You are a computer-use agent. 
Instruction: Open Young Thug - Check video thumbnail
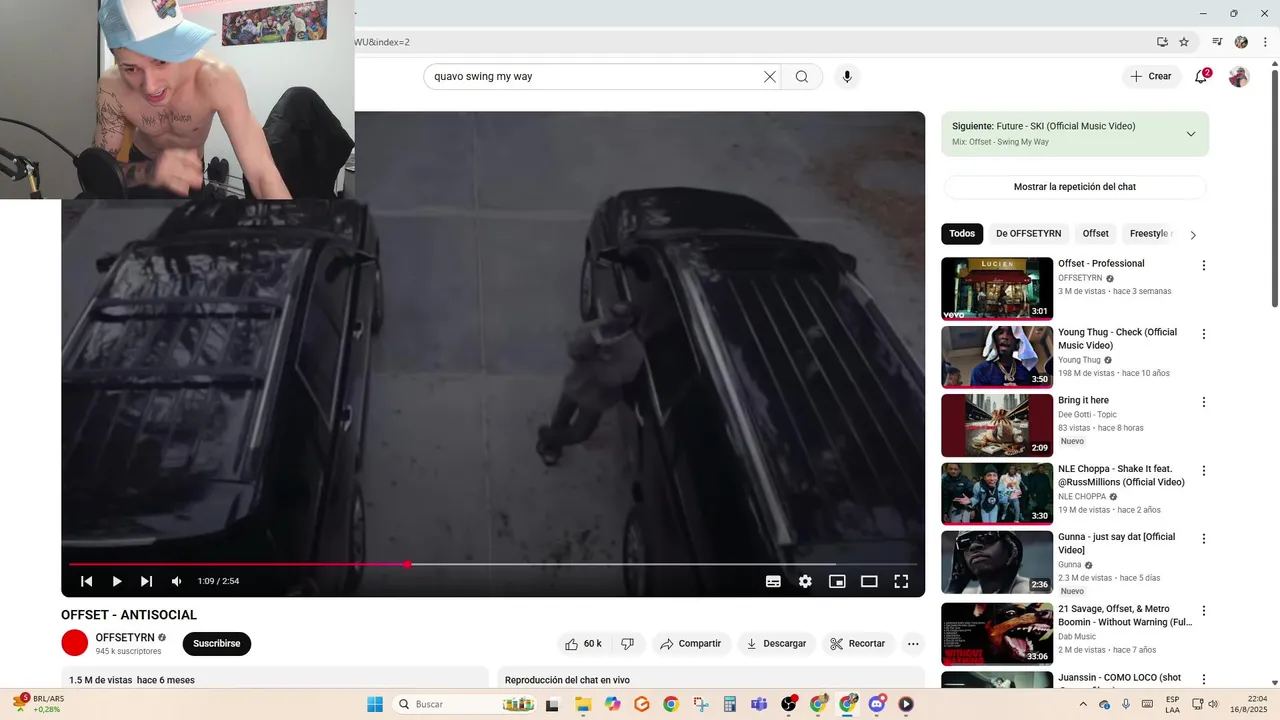tap(997, 357)
